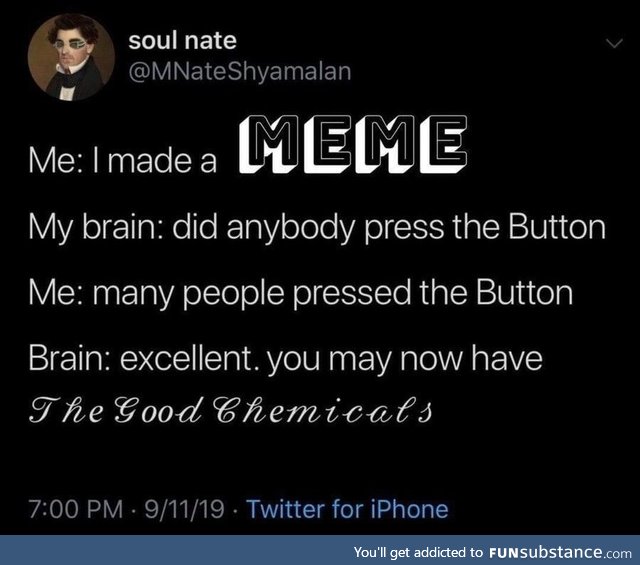Click the 'Brain: excellent. you may now have' line

coord(286,359)
